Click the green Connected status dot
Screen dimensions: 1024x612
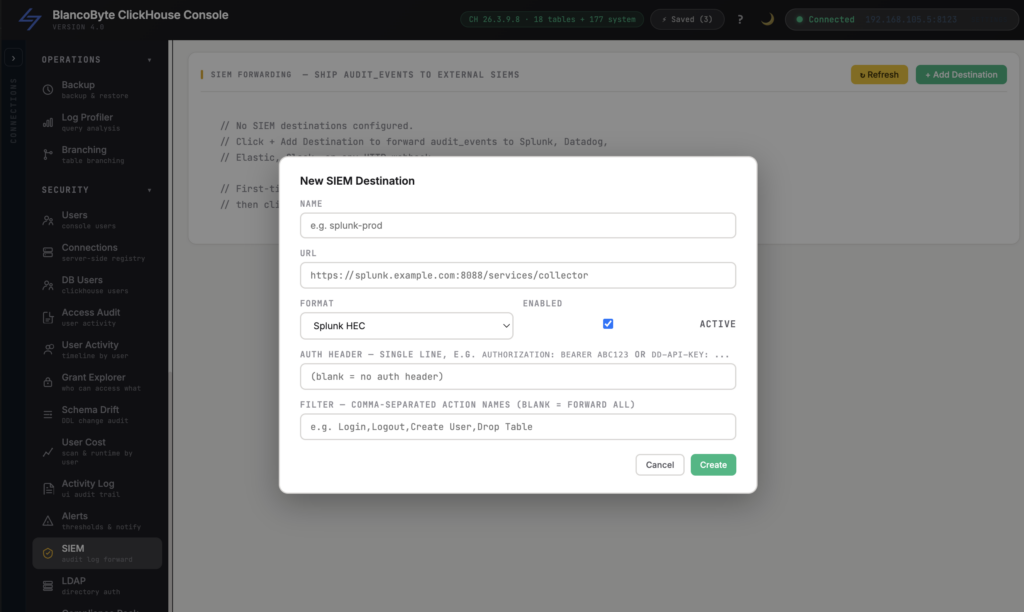(799, 20)
